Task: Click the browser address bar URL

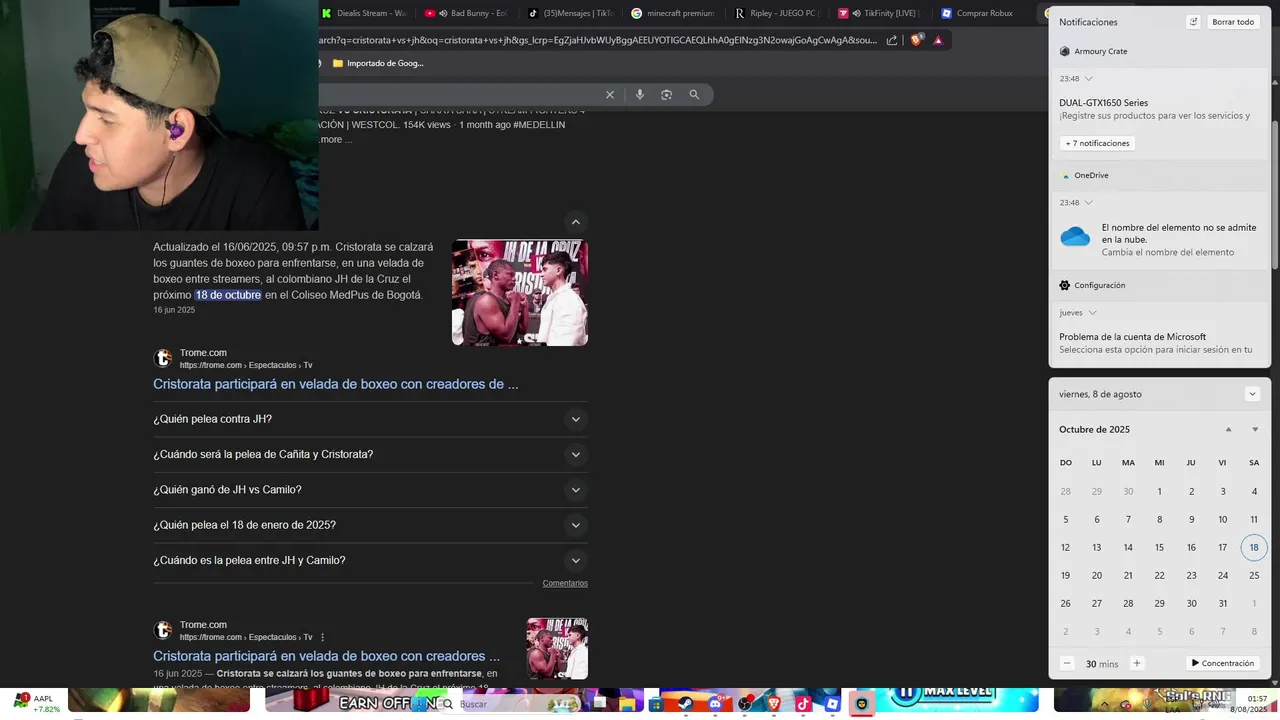Action: coord(598,40)
